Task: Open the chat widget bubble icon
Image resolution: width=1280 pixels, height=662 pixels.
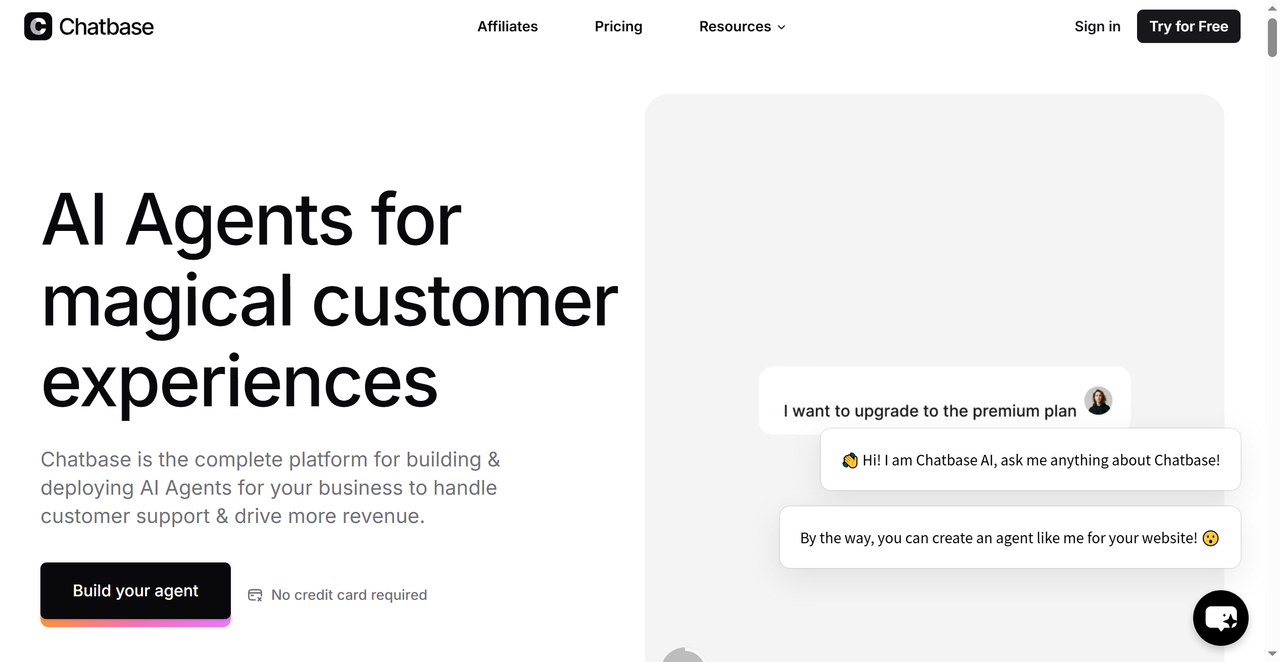Action: pyautogui.click(x=1221, y=617)
